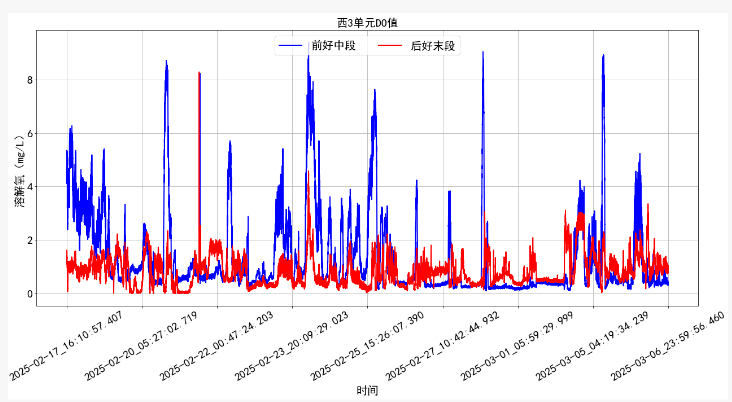
Task: Click the red line swatch in legend
Action: point(389,46)
